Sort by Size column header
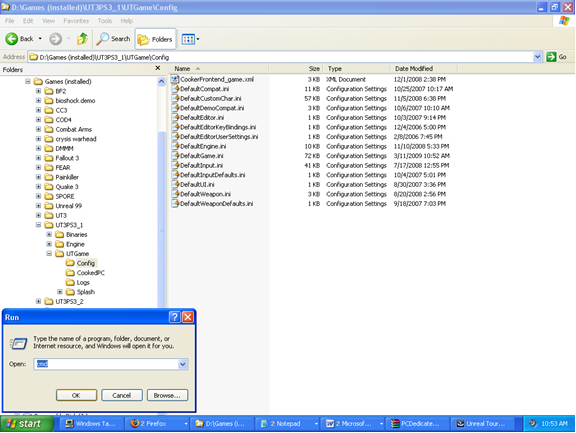Viewport: 576px width, 433px height. tap(296, 69)
